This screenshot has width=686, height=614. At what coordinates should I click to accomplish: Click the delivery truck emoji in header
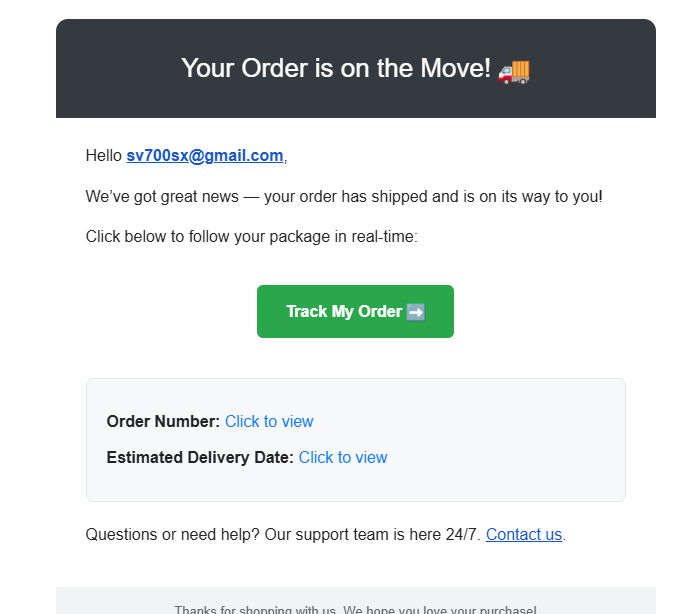tap(514, 72)
